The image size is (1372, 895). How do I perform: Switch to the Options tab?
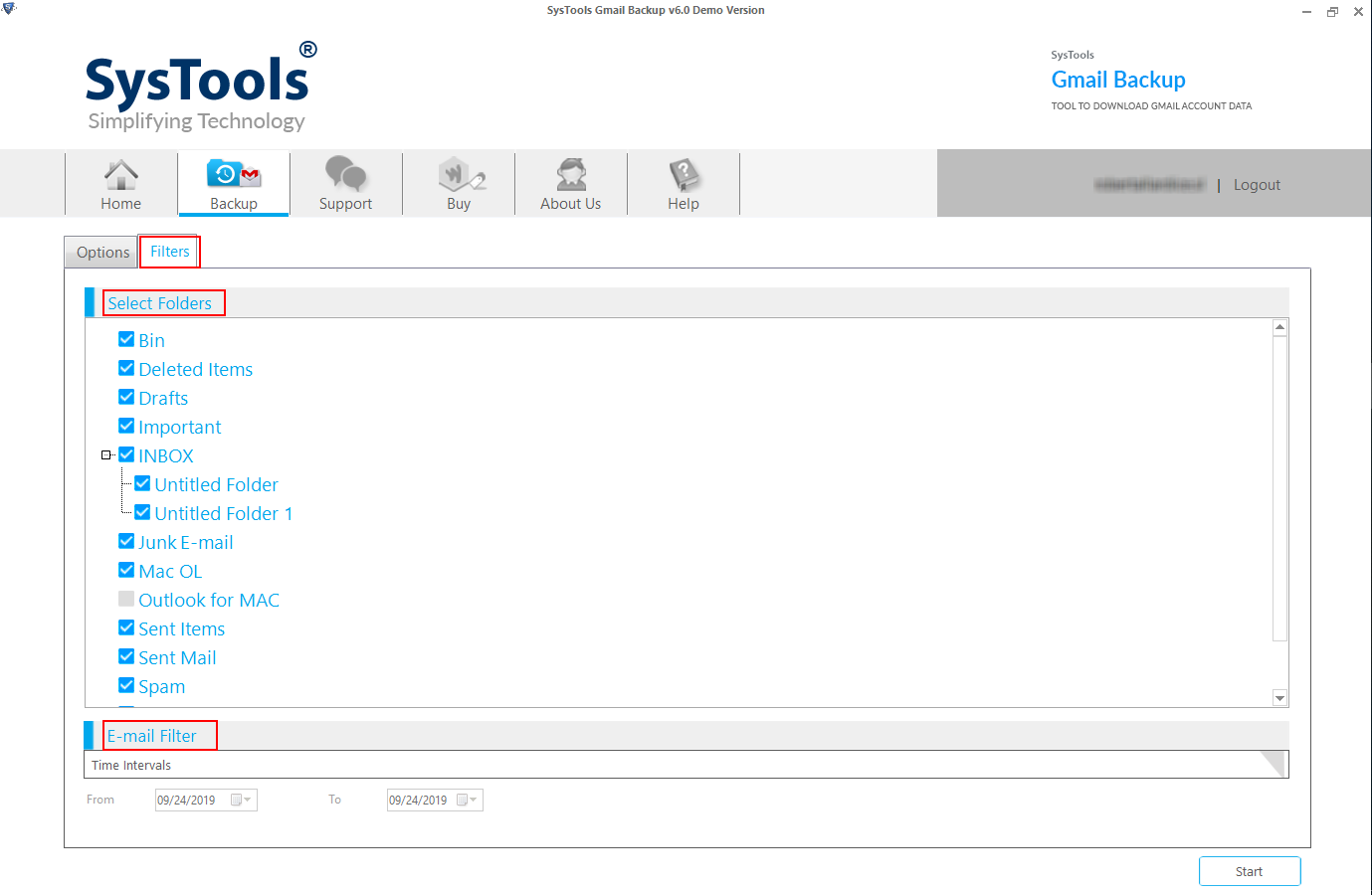coord(103,253)
